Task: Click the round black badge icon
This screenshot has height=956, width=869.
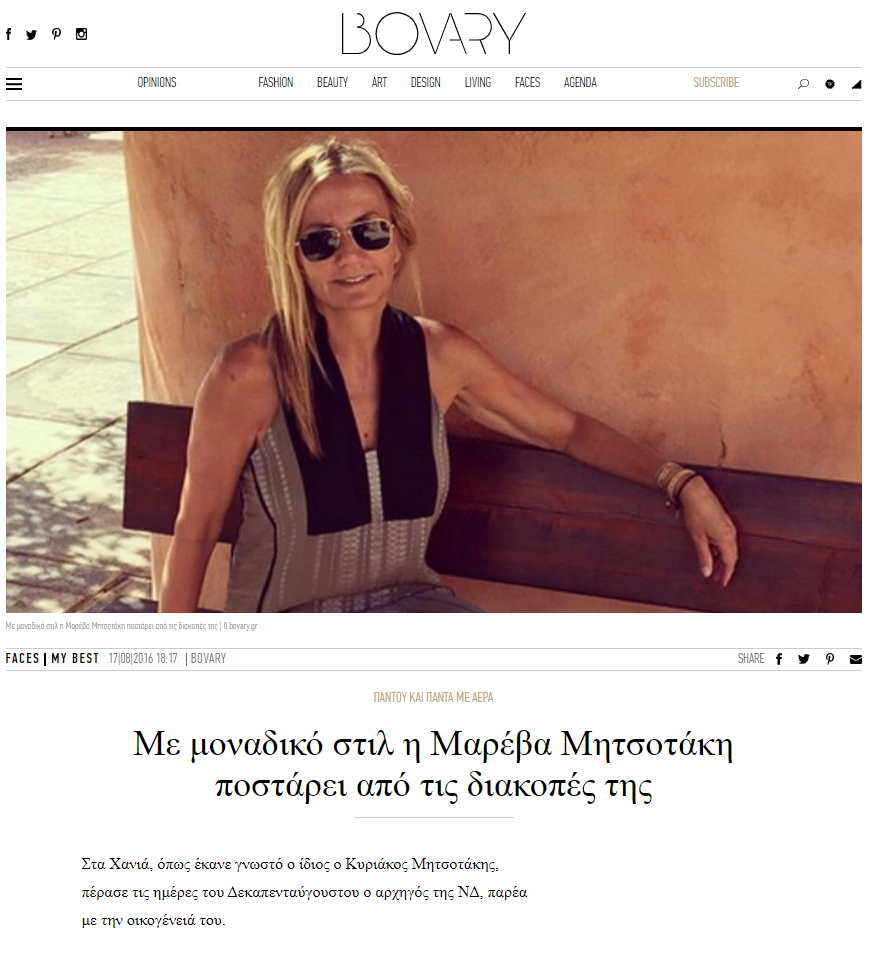Action: 829,84
